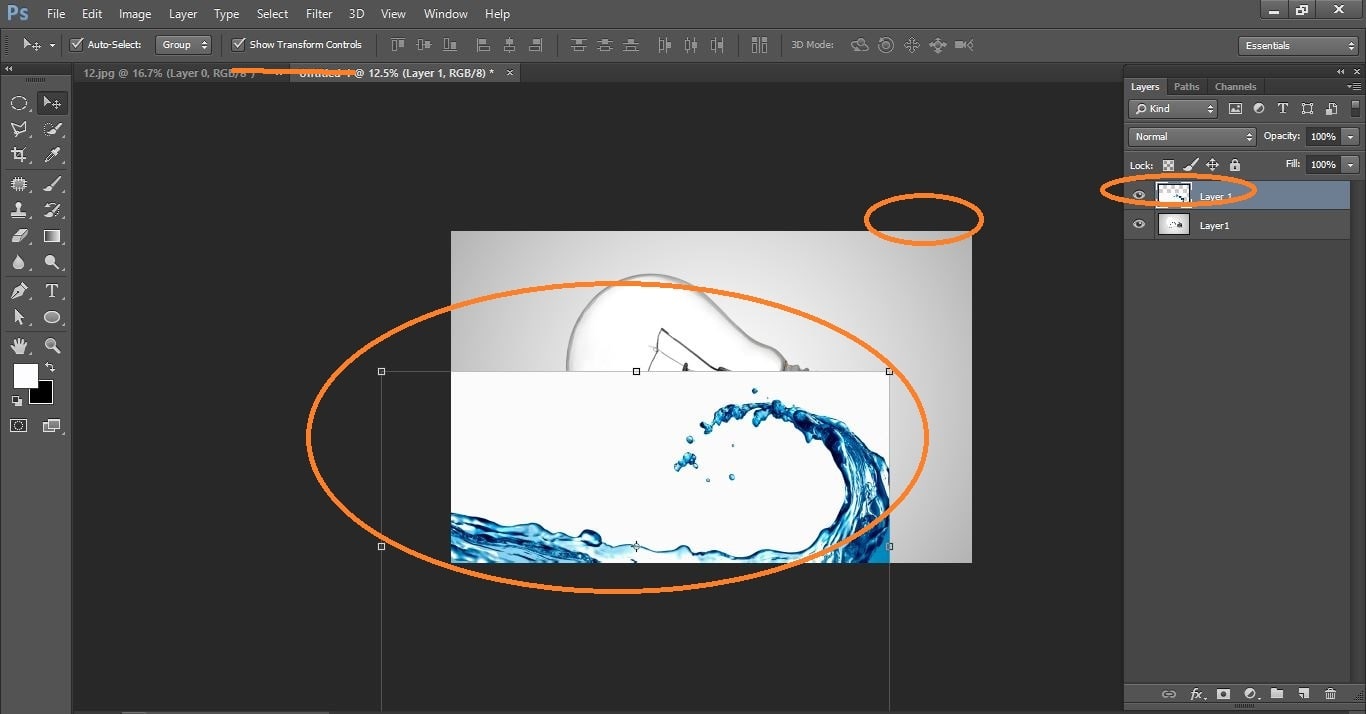
Task: Select the Gradient tool
Action: pos(52,236)
